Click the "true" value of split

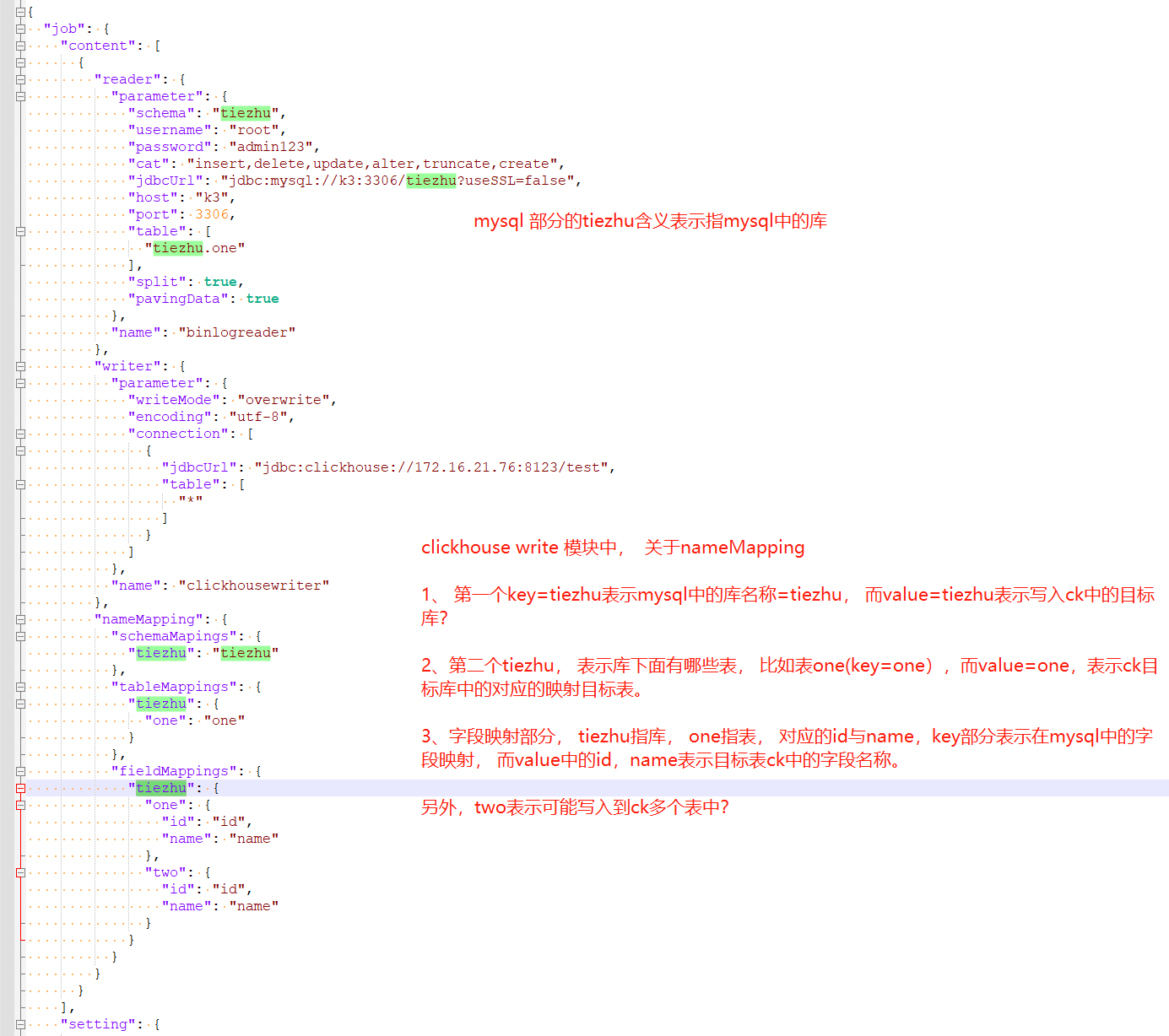pyautogui.click(x=220, y=281)
